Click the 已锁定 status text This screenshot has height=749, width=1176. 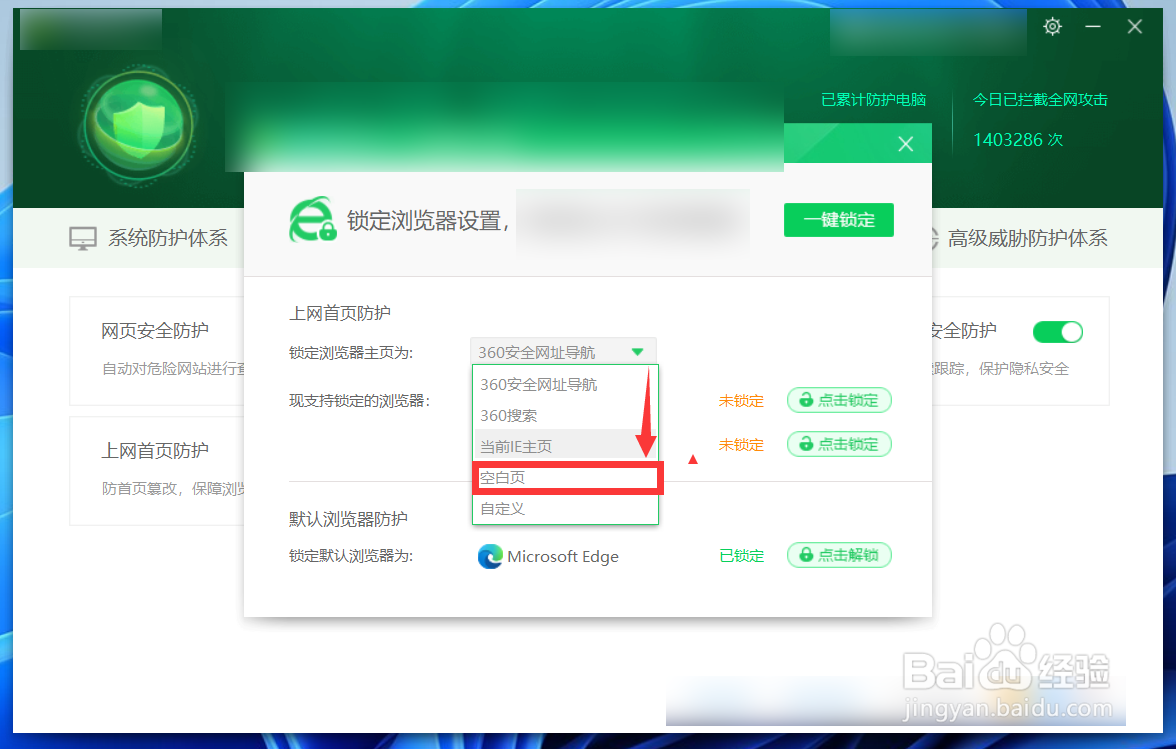[x=741, y=556]
